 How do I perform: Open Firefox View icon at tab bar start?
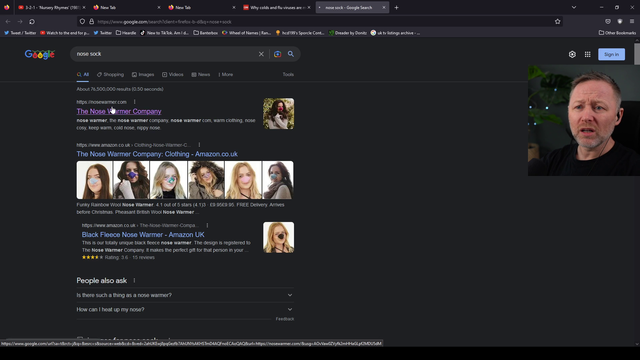click(x=7, y=7)
